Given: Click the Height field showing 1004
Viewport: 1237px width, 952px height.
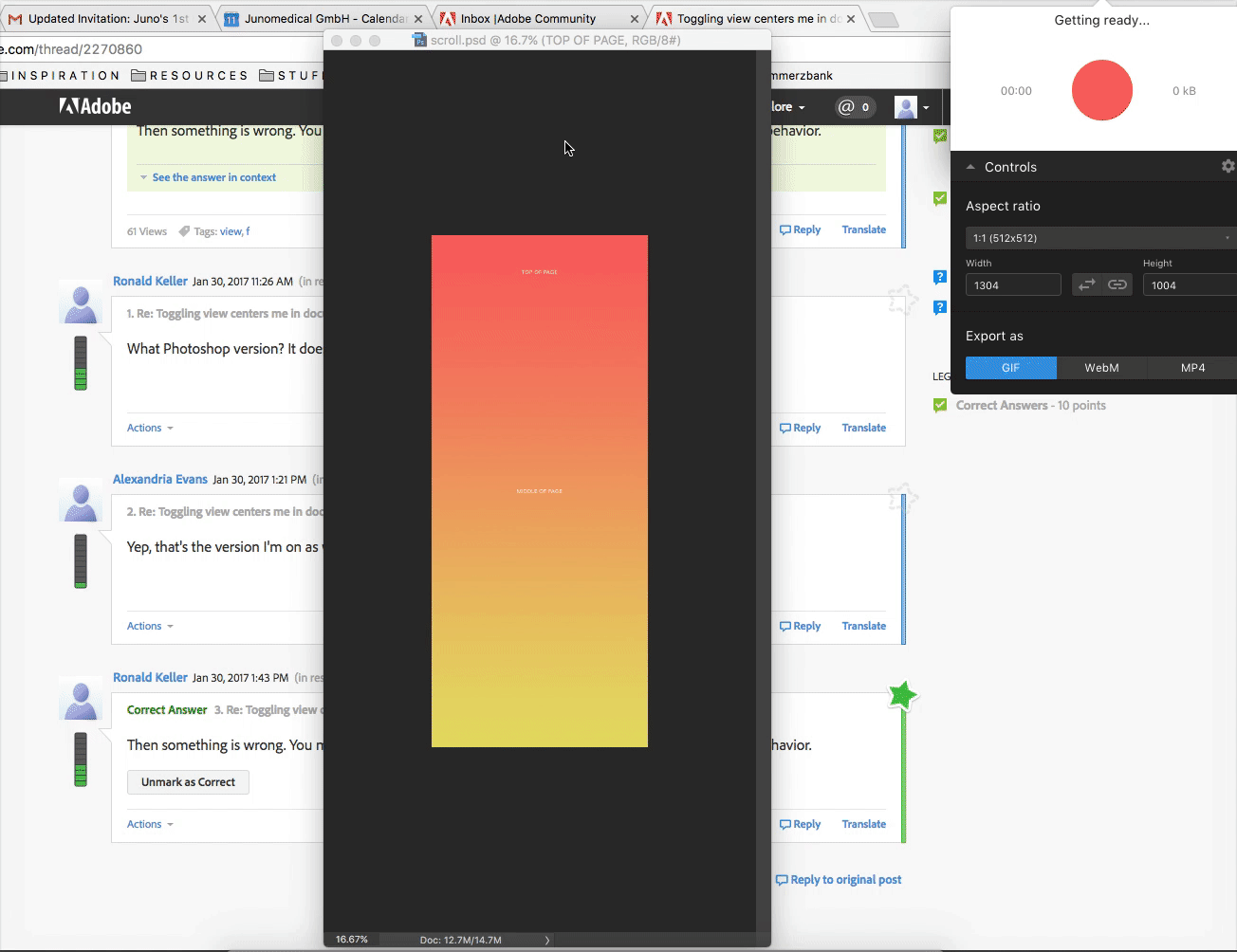Looking at the screenshot, I should 1190,284.
